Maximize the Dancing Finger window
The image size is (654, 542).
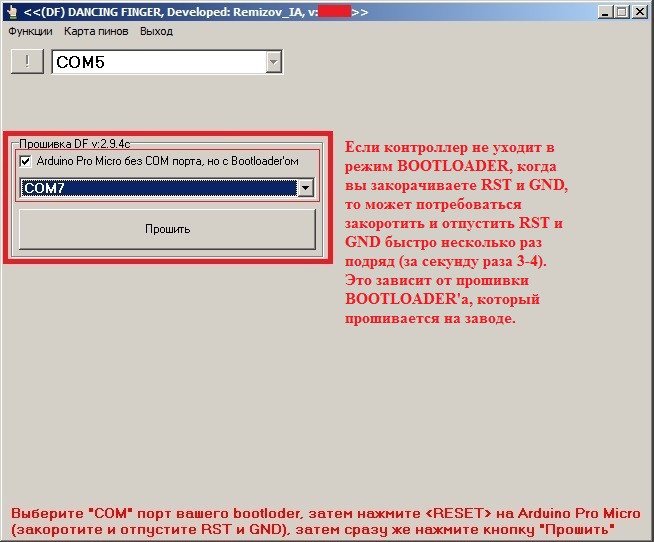pos(621,12)
